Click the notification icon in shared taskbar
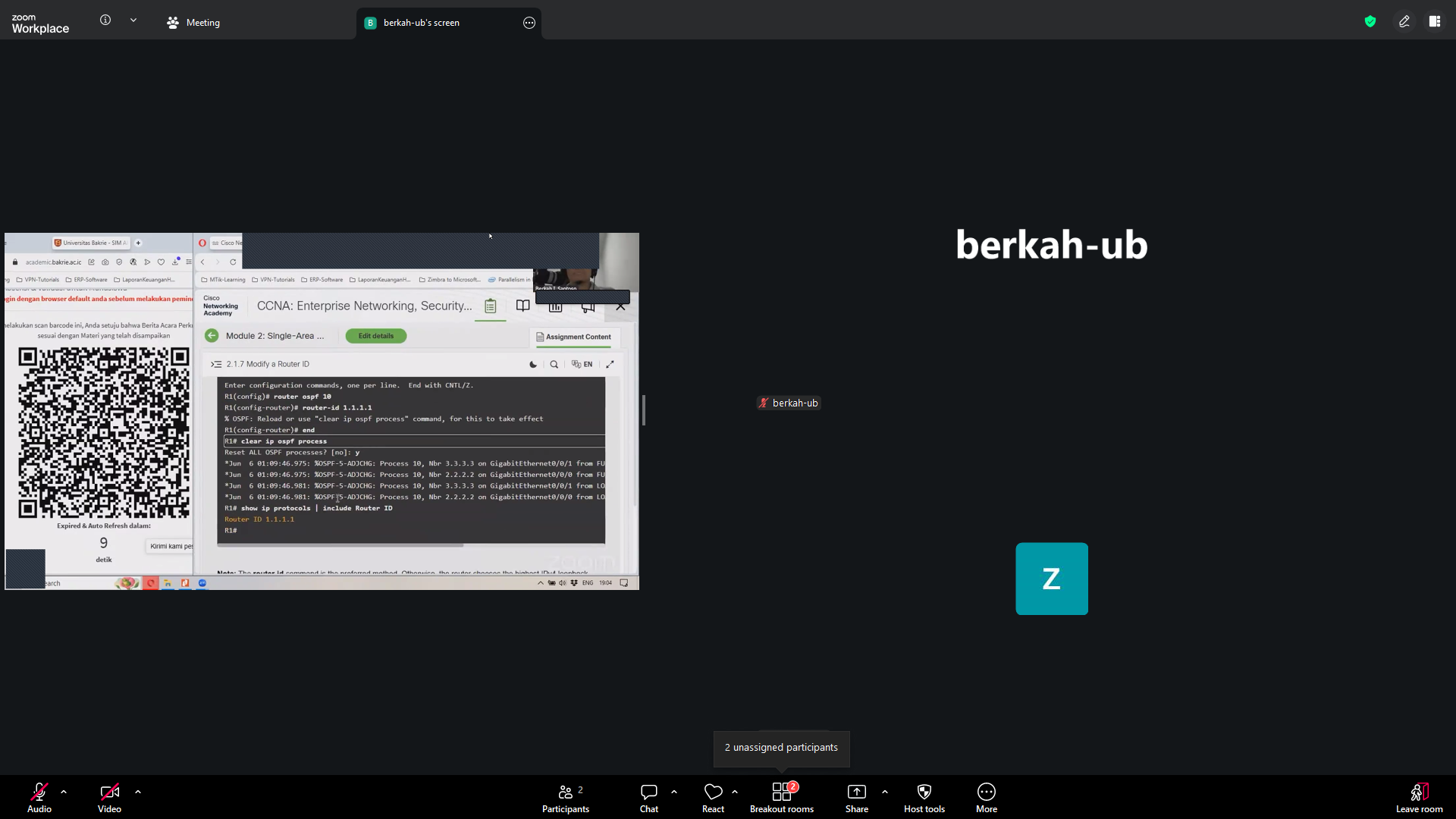This screenshot has width=1456, height=819. pos(624,583)
